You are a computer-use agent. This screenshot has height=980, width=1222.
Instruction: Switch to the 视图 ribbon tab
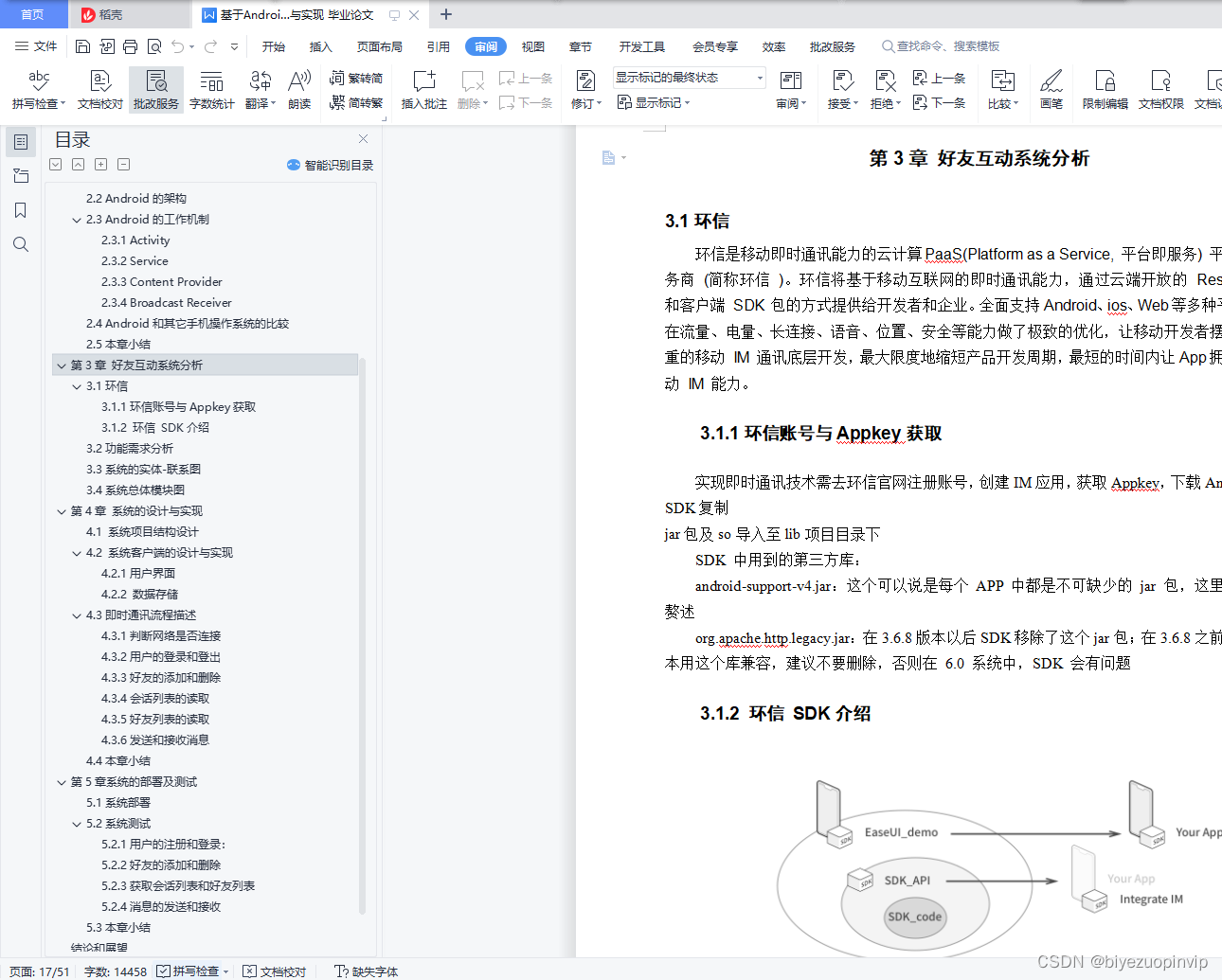(533, 46)
